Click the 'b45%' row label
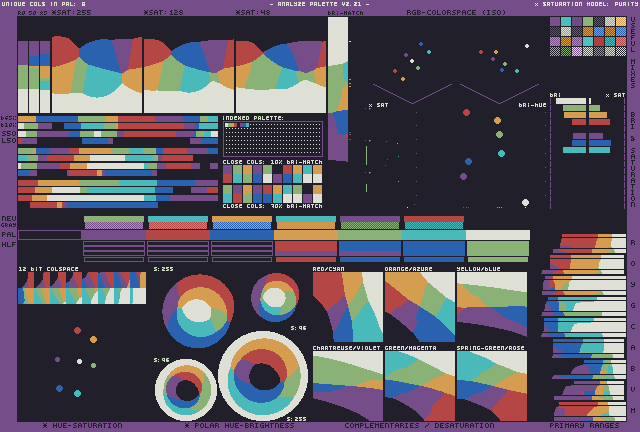Screen dimensions: 640x432 point(8,118)
